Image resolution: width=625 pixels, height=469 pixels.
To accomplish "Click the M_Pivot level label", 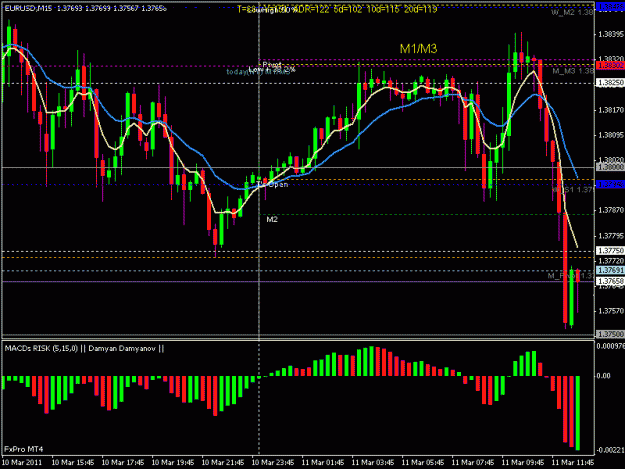I will click(571, 275).
